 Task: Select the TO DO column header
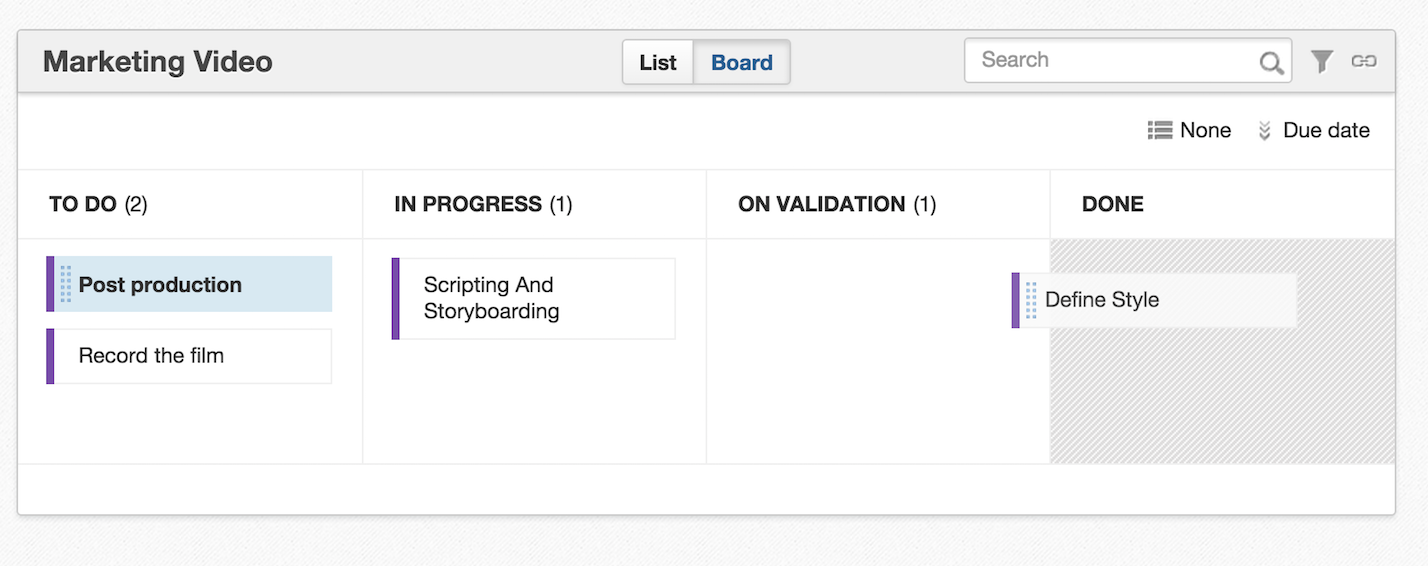[x=98, y=204]
